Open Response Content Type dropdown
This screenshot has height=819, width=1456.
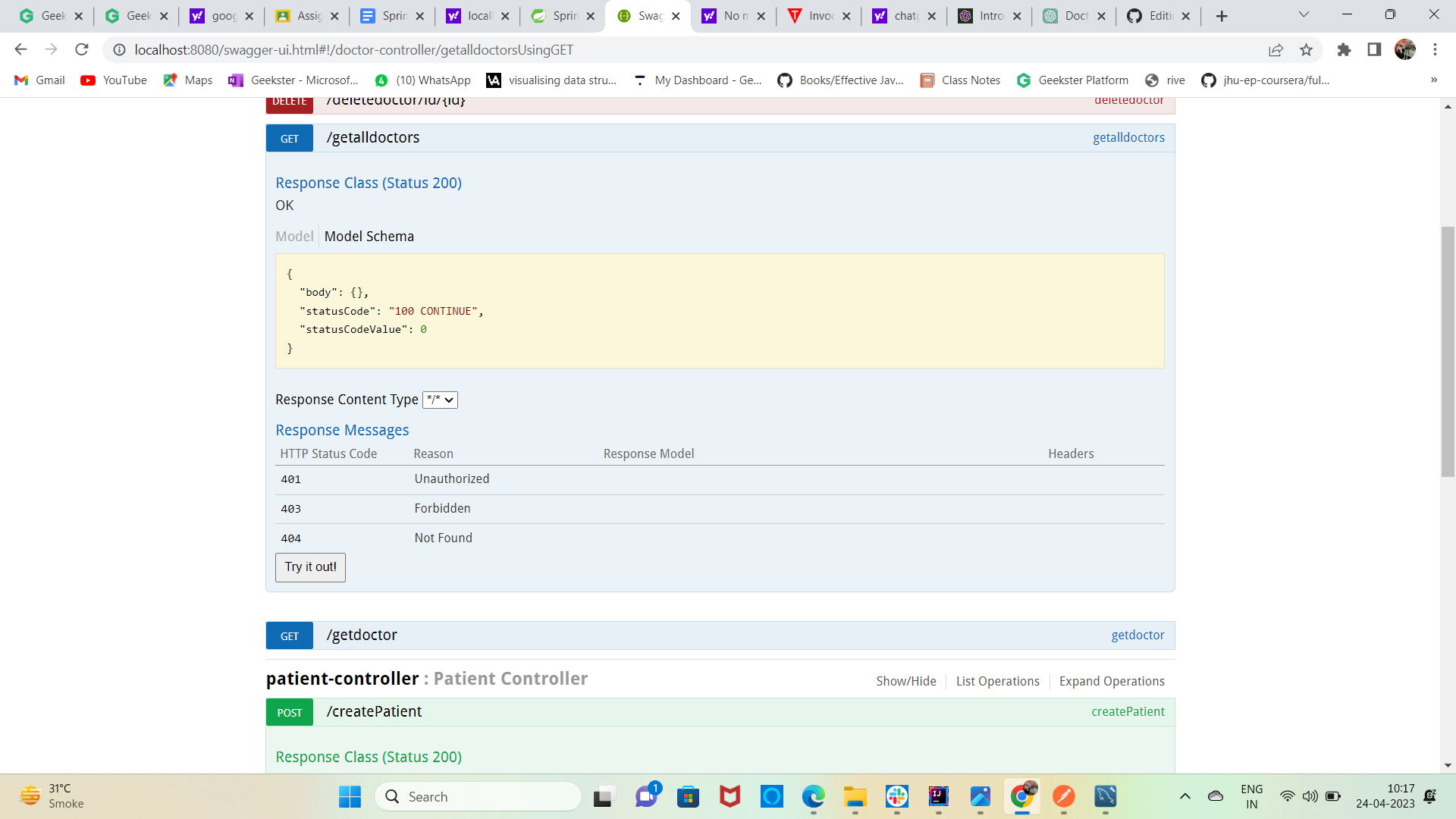click(x=440, y=400)
